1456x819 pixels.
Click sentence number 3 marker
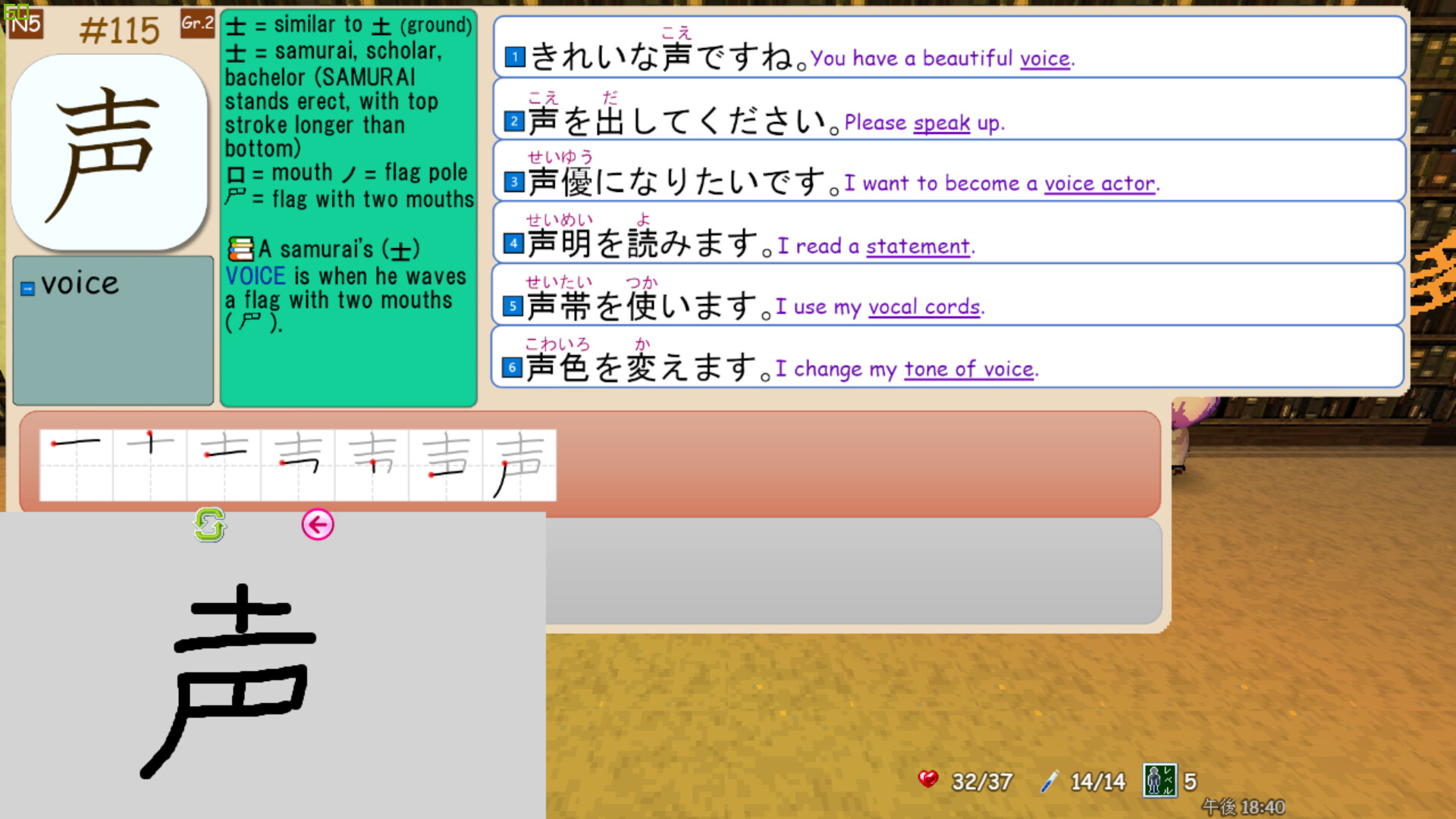[514, 182]
